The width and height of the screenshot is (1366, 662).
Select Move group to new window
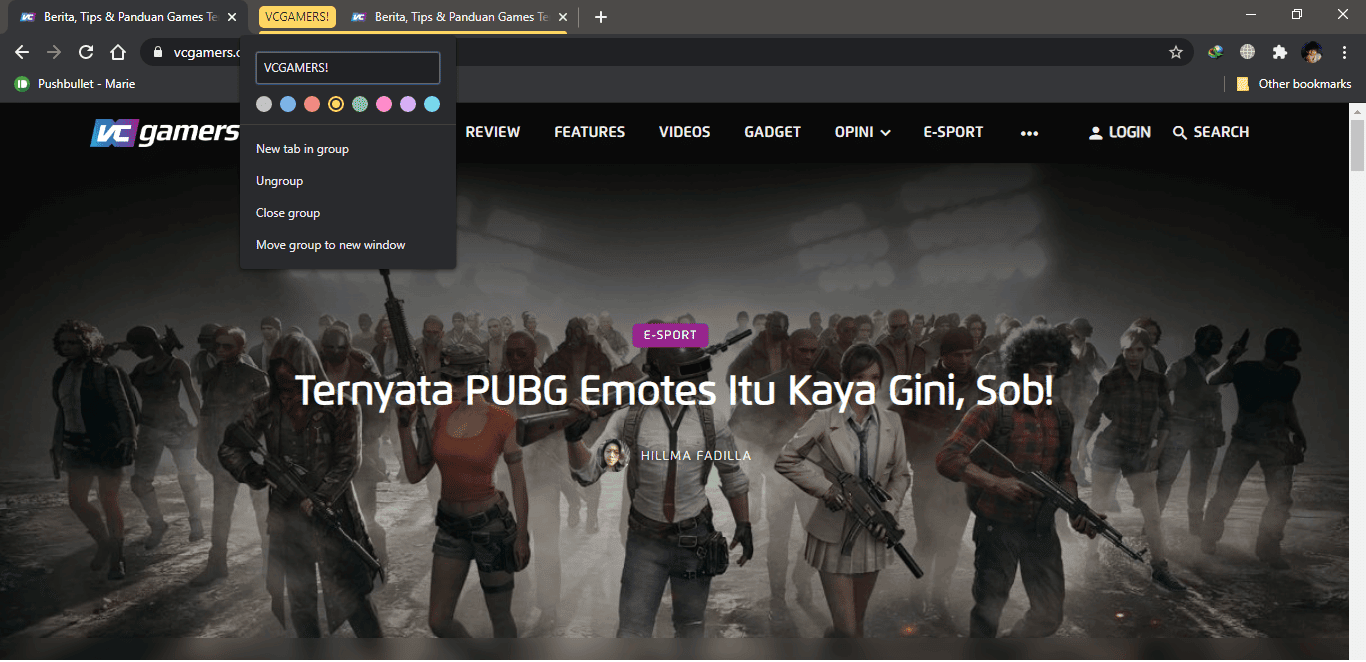[x=348, y=245]
